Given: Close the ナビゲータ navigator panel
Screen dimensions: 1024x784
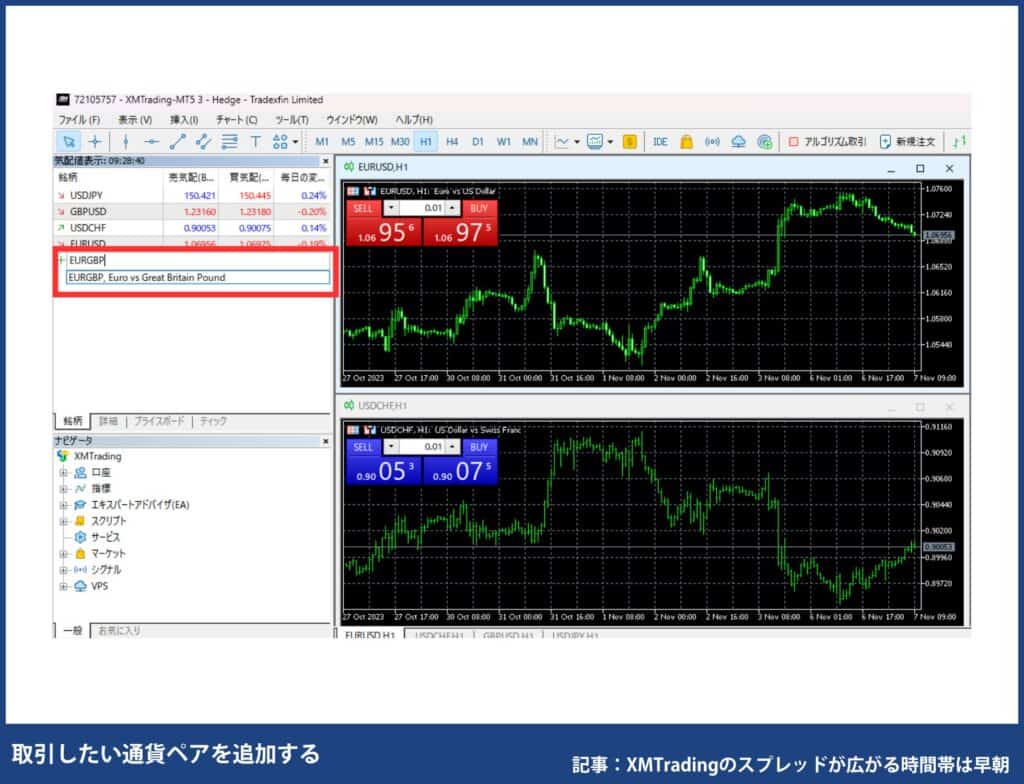Looking at the screenshot, I should (325, 442).
